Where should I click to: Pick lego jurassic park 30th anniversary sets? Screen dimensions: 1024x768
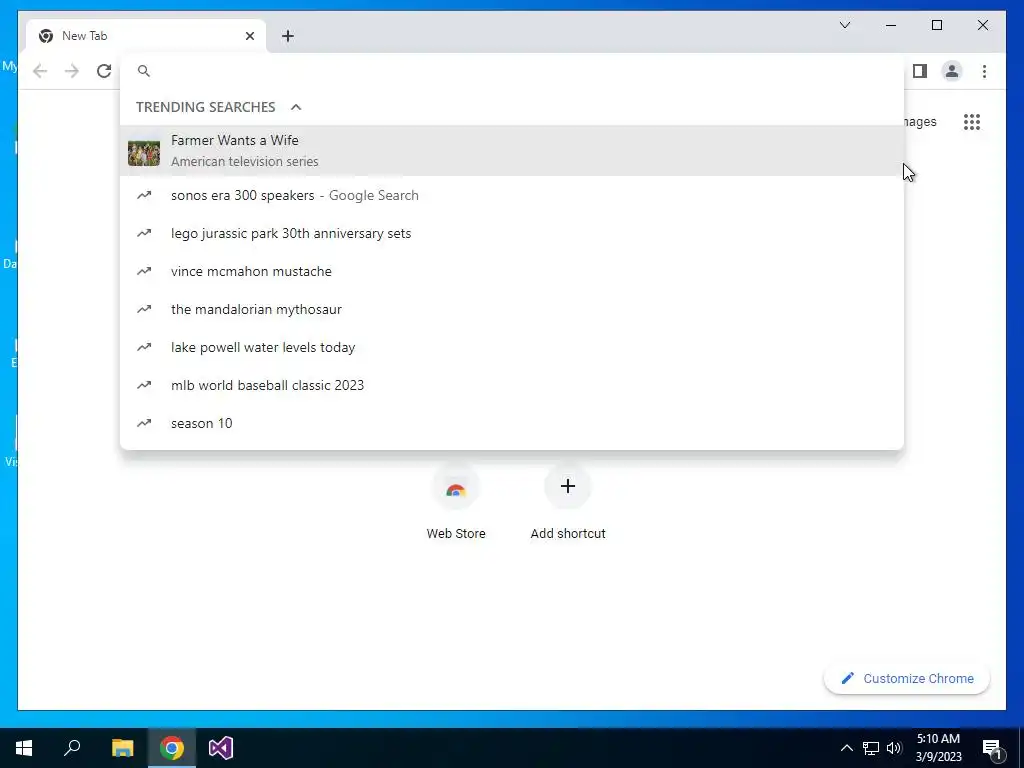(512, 233)
